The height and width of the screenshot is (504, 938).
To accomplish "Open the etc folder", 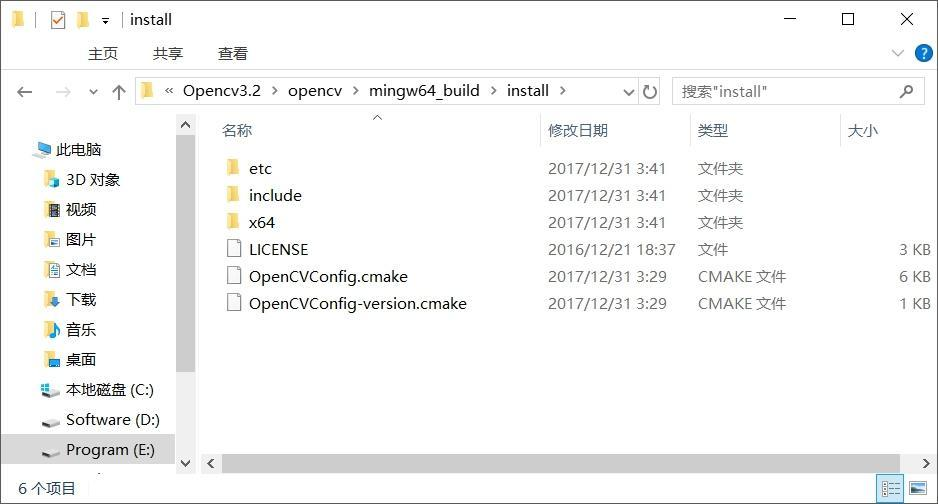I will tap(260, 168).
